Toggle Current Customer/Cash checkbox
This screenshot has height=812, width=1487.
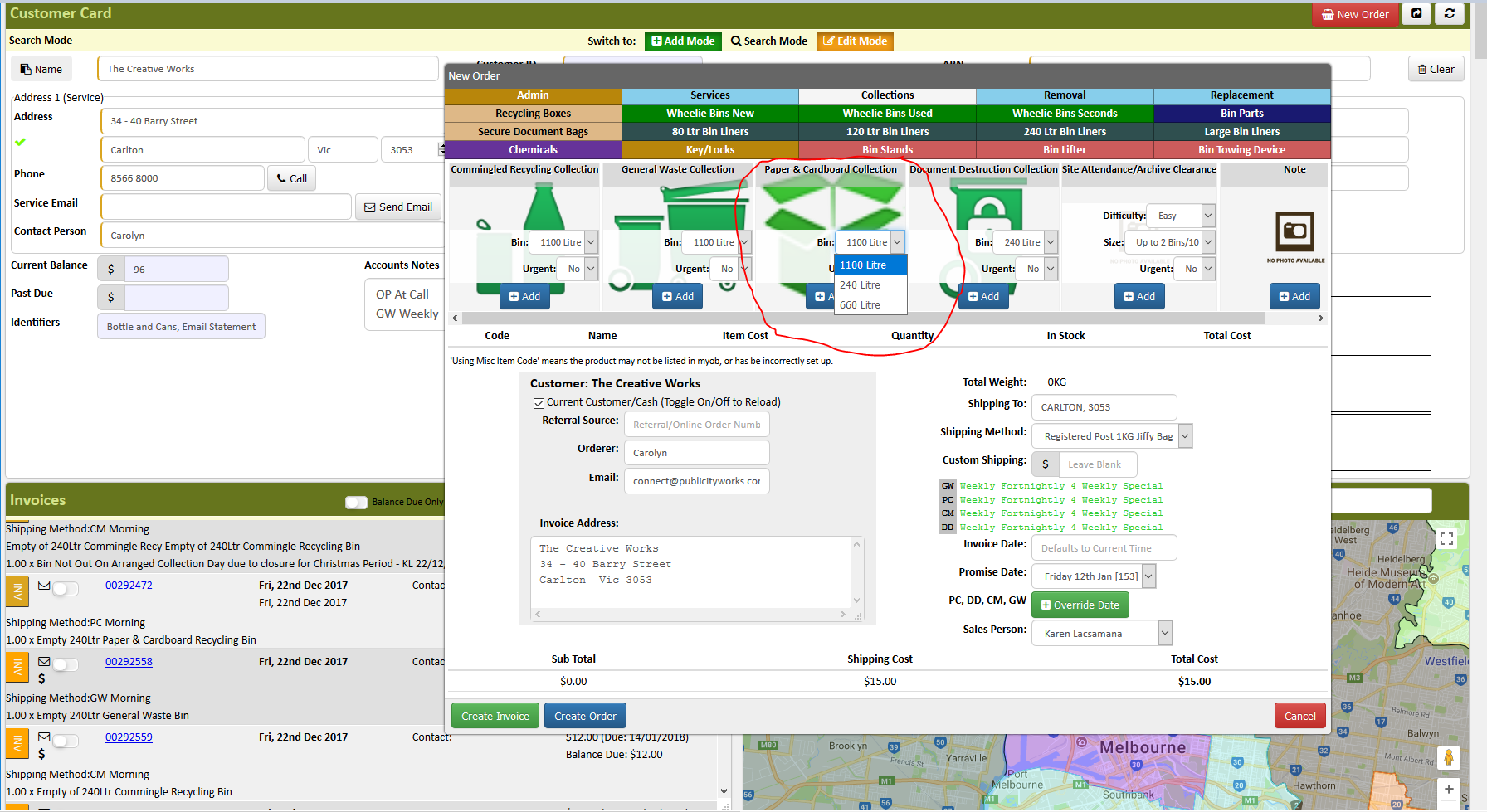coord(539,403)
